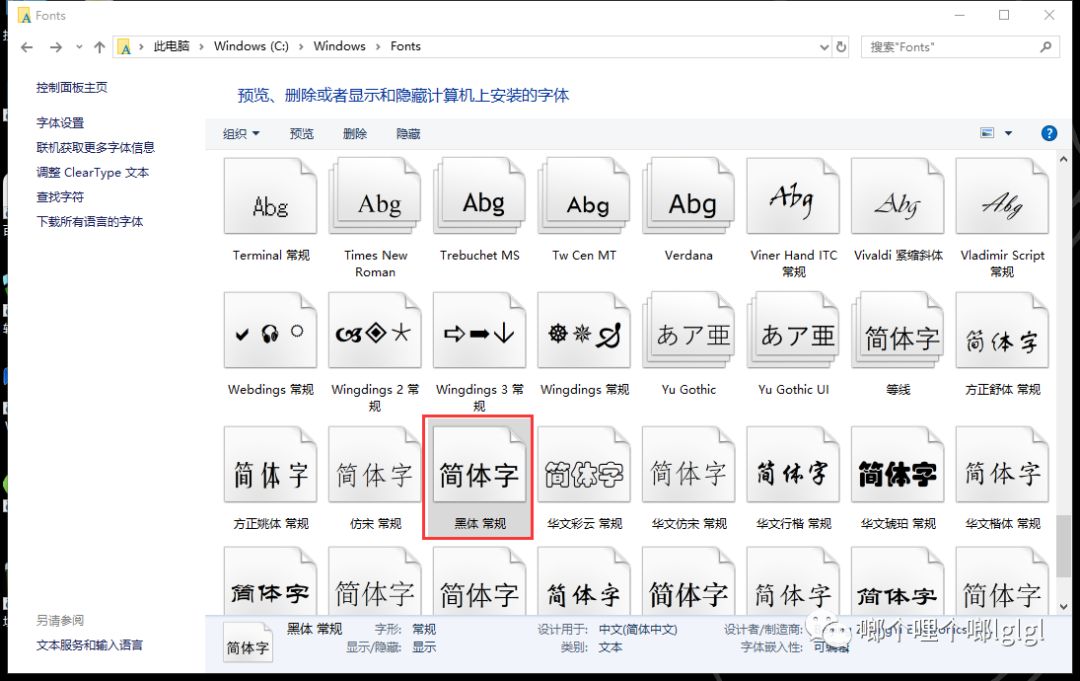Open 调整 ClearType 文本 link
This screenshot has height=681, width=1080.
point(92,172)
